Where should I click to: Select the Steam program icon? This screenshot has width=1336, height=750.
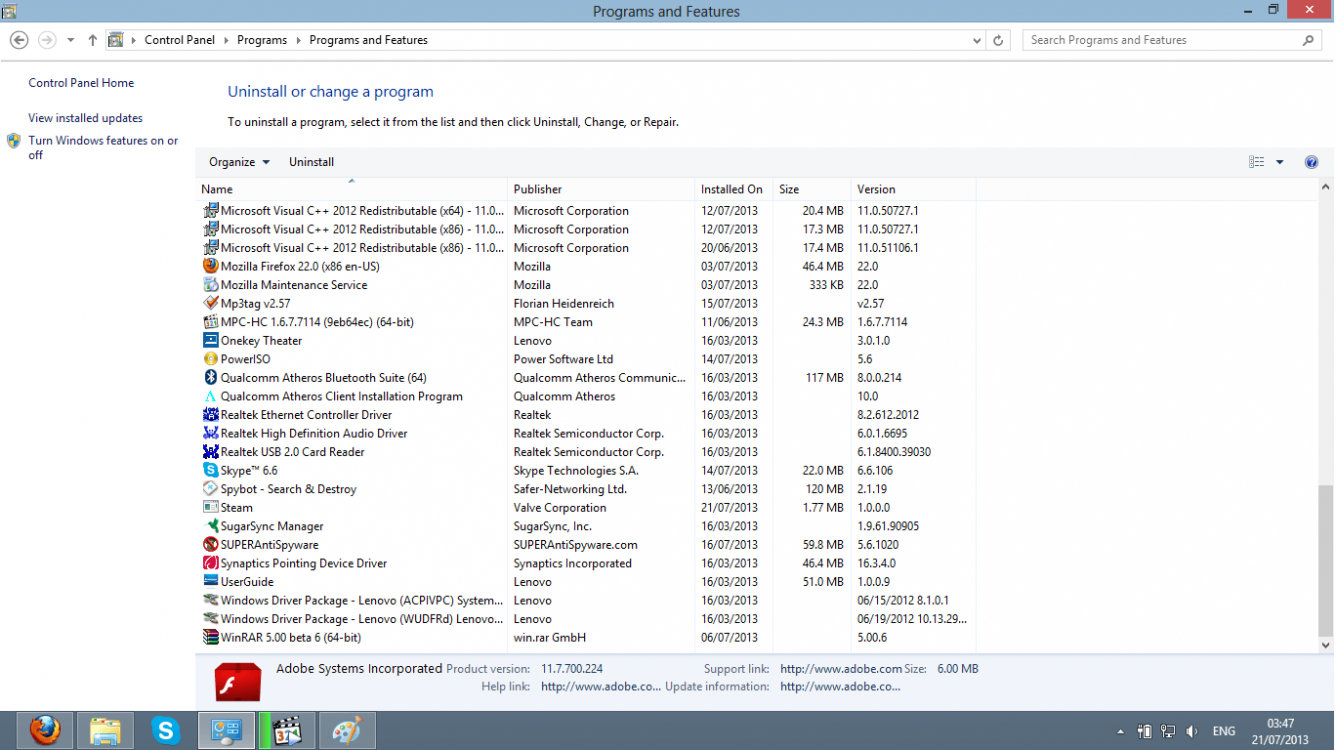pos(210,507)
